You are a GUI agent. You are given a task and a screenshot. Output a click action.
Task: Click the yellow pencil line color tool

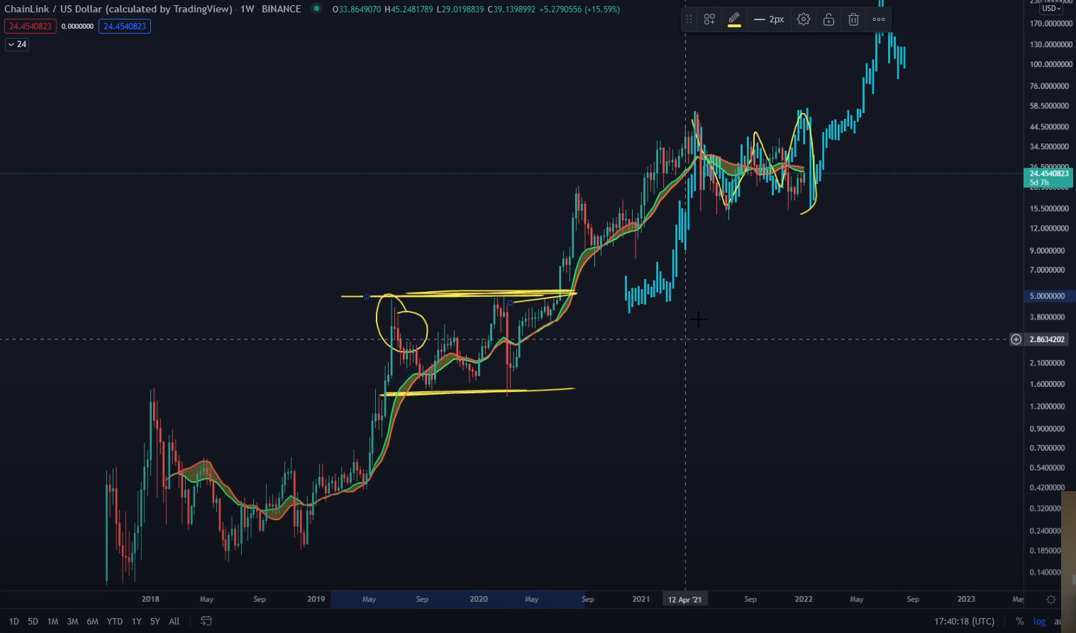(734, 19)
